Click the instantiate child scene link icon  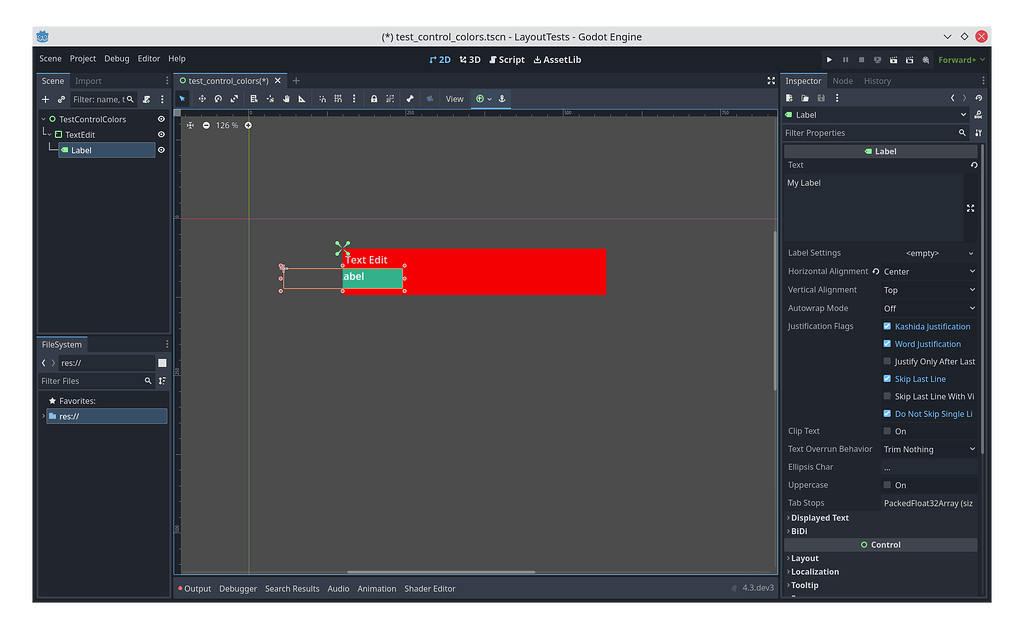pos(61,99)
